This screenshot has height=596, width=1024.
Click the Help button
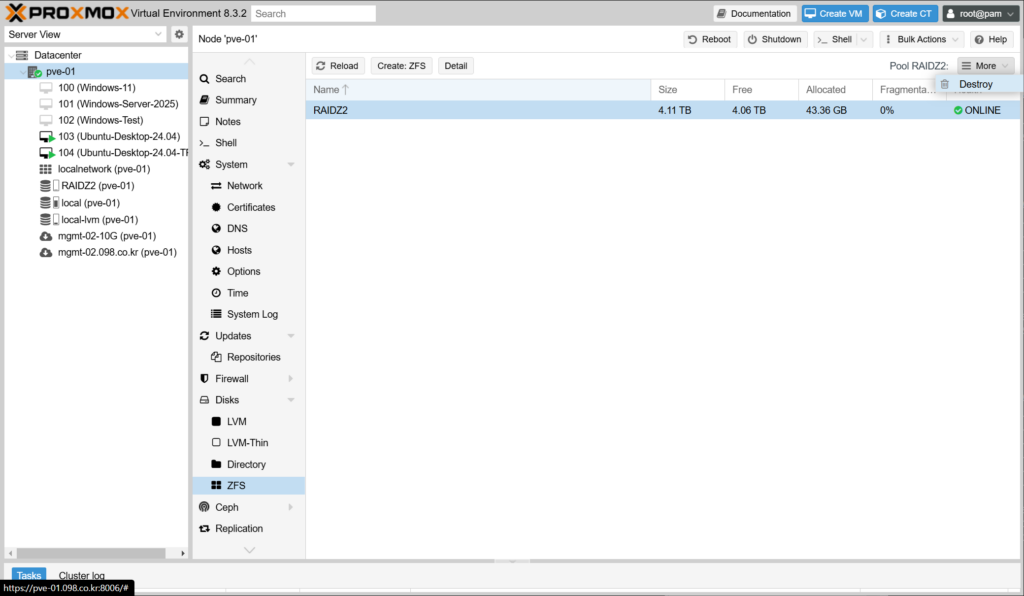tap(990, 39)
